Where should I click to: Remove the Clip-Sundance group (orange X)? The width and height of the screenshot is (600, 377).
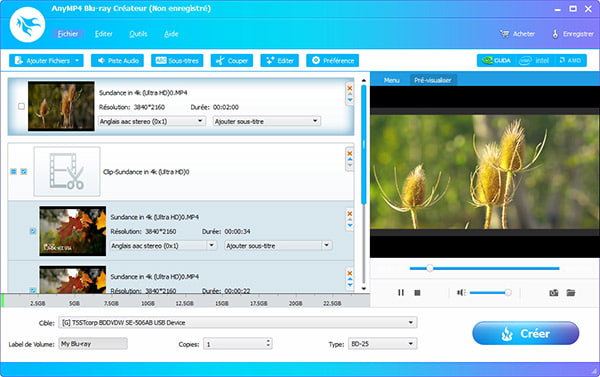pyautogui.click(x=349, y=153)
